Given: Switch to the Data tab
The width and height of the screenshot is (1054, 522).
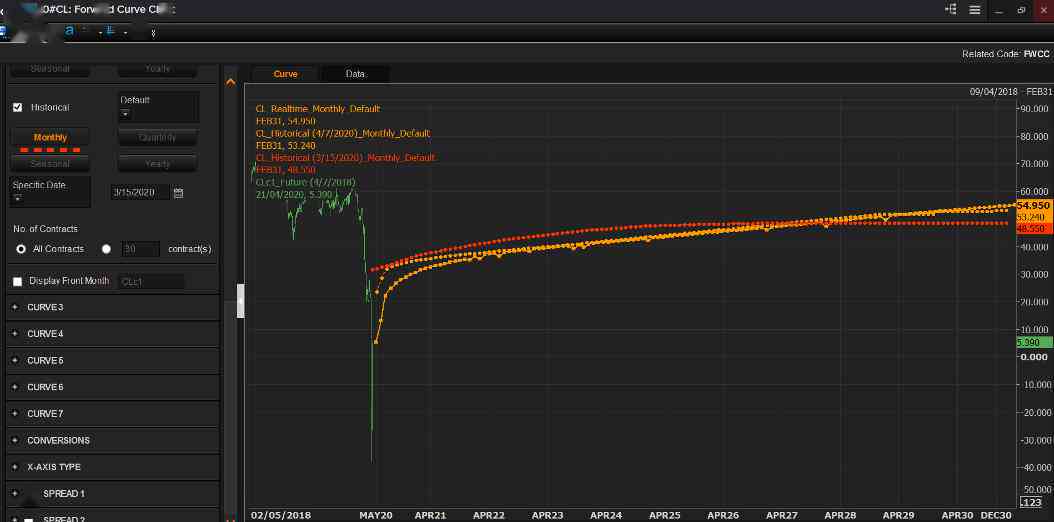Looking at the screenshot, I should (356, 74).
